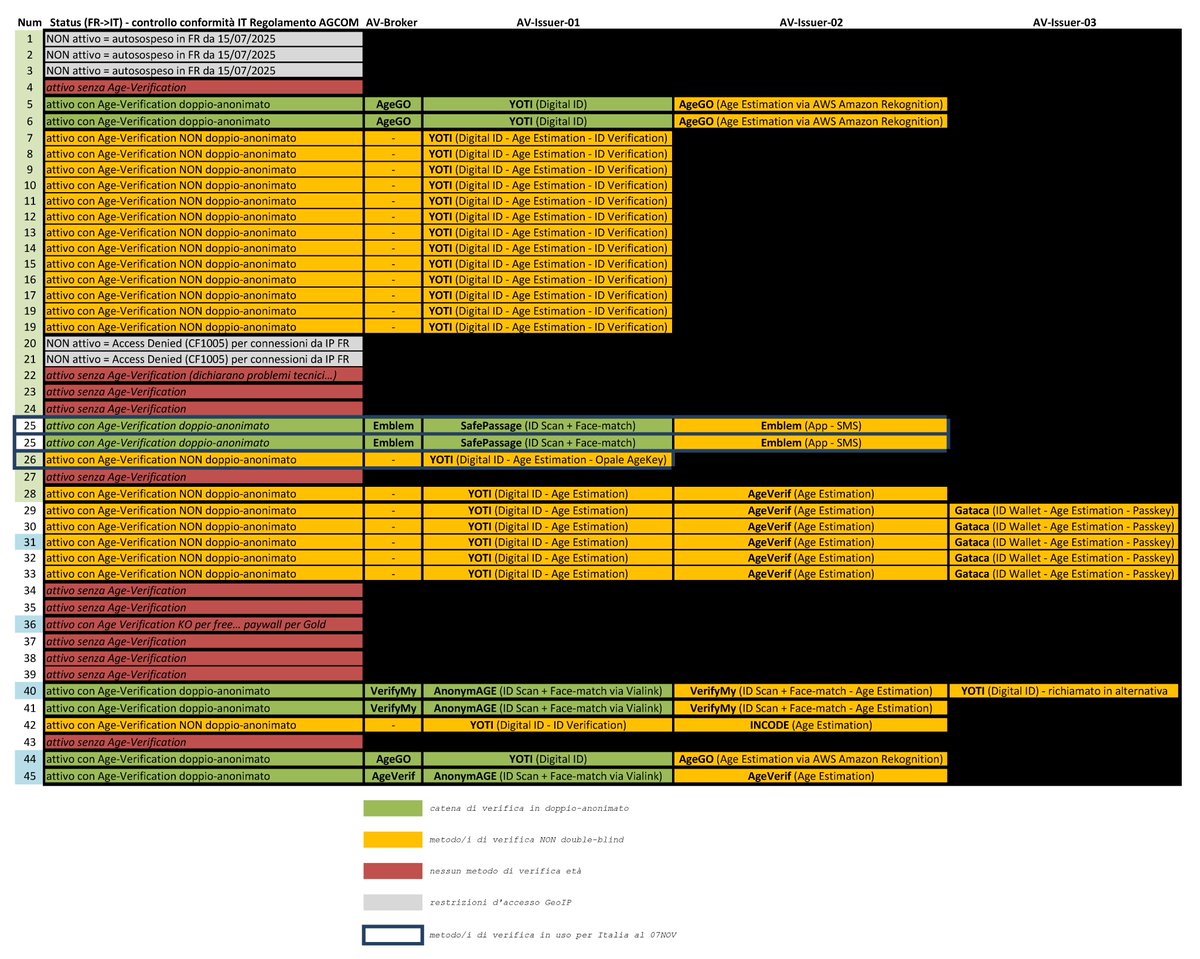Click the 'AgeVerif' broker cell in row 45
This screenshot has height=959, width=1200.
point(393,776)
